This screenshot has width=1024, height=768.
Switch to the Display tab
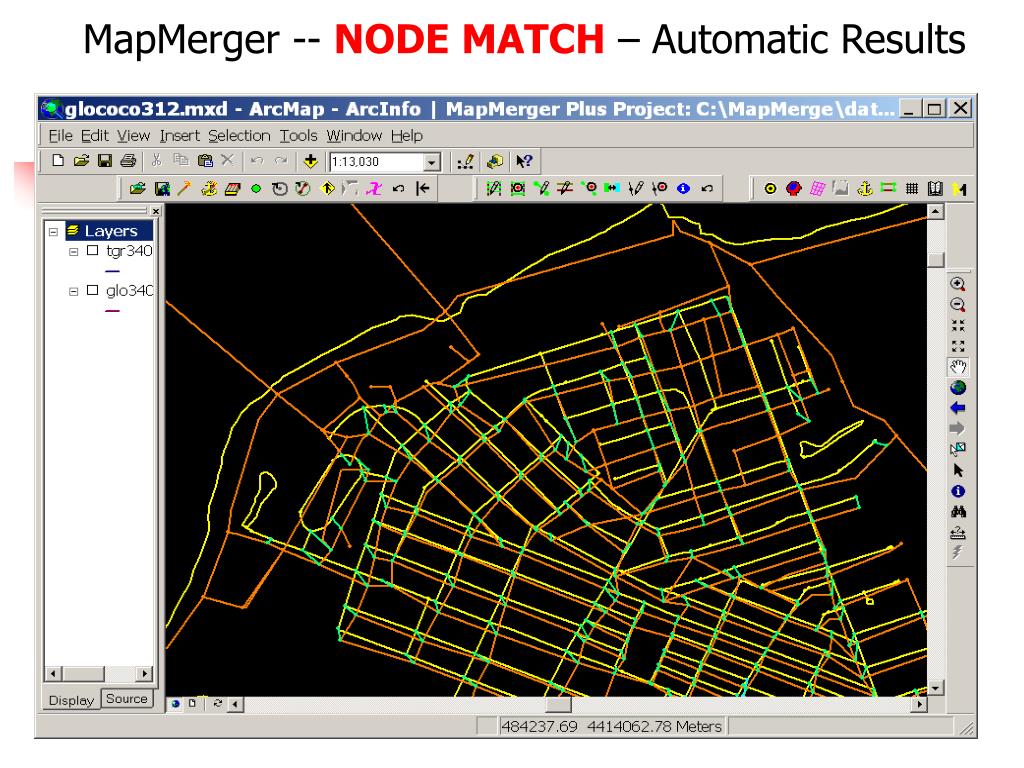pyautogui.click(x=71, y=700)
